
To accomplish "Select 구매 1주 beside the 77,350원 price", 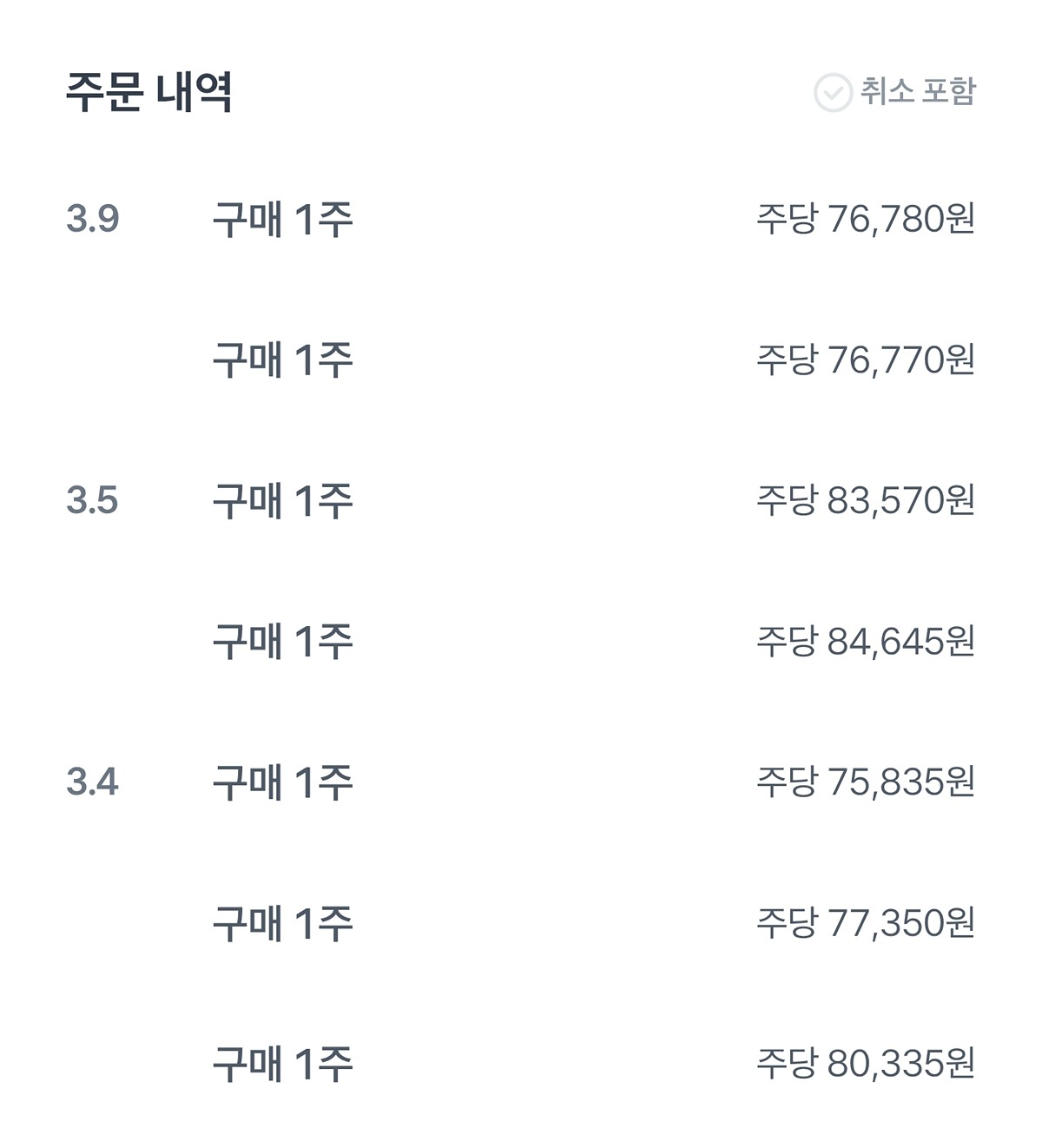I will [x=283, y=922].
